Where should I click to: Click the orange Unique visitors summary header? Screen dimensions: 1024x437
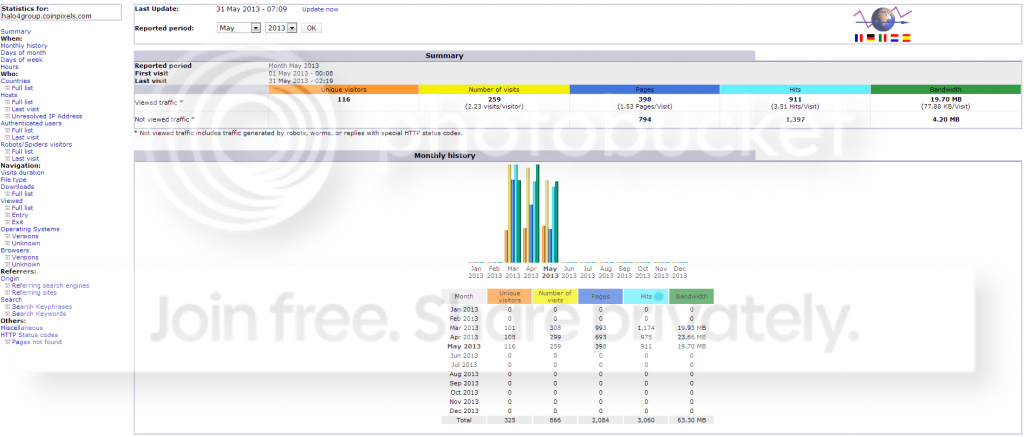(x=344, y=89)
